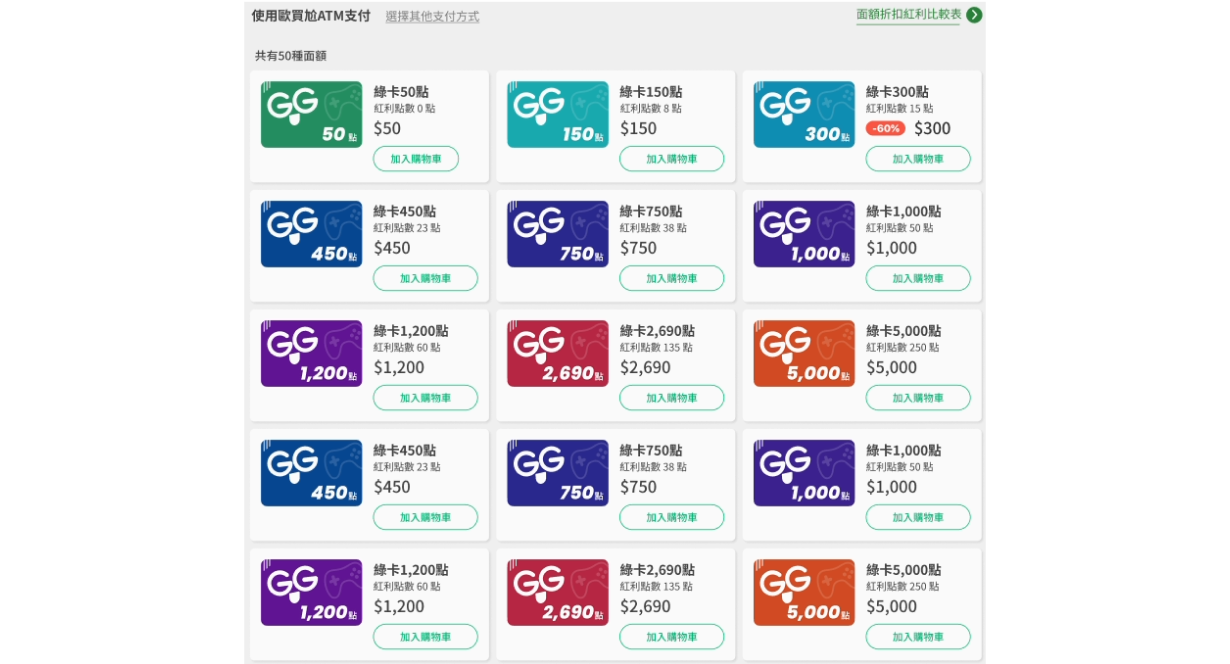Viewport: 1230px width, 664px height.
Task: Select the 綠卡300點 product title
Action: [897, 92]
